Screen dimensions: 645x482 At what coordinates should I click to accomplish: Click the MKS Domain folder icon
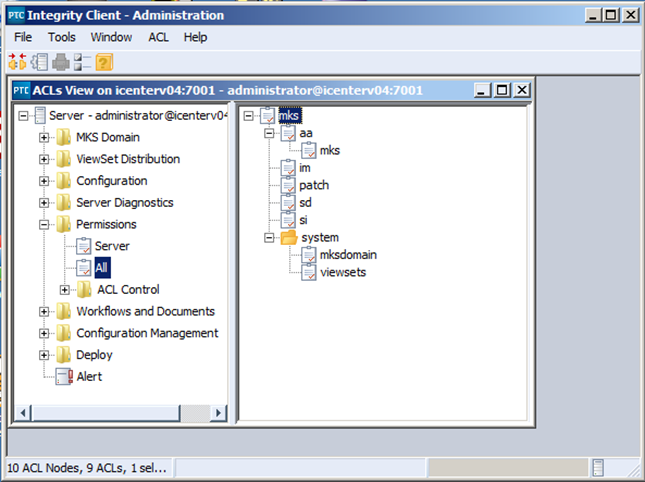[63, 137]
